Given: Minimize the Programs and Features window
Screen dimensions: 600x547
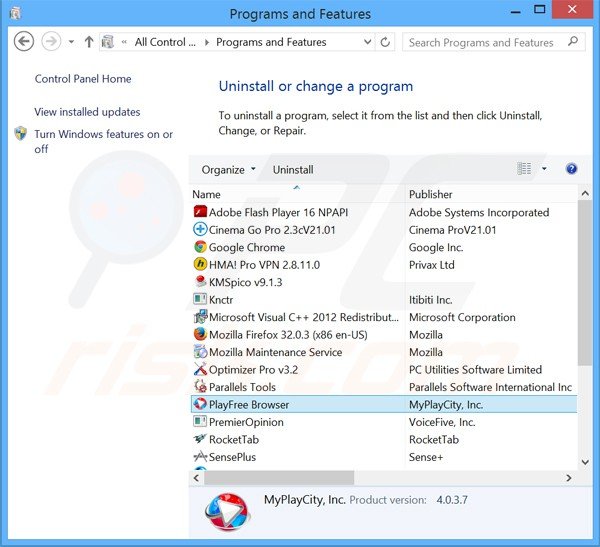Looking at the screenshot, I should [x=515, y=10].
